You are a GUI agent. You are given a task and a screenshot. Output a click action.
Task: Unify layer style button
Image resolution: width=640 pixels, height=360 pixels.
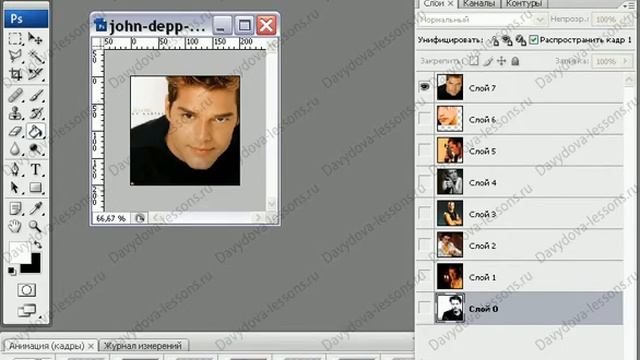click(x=520, y=40)
